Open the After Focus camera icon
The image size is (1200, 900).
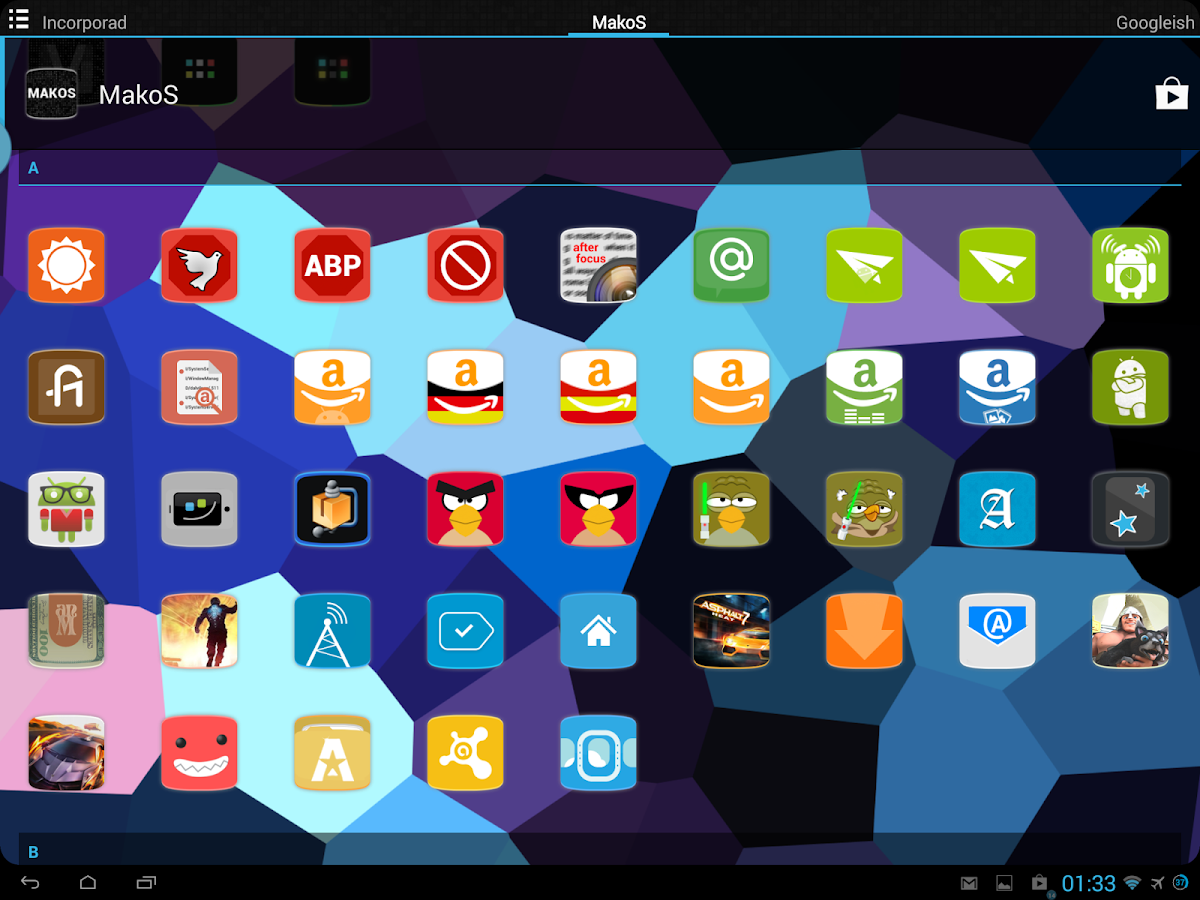[x=598, y=265]
